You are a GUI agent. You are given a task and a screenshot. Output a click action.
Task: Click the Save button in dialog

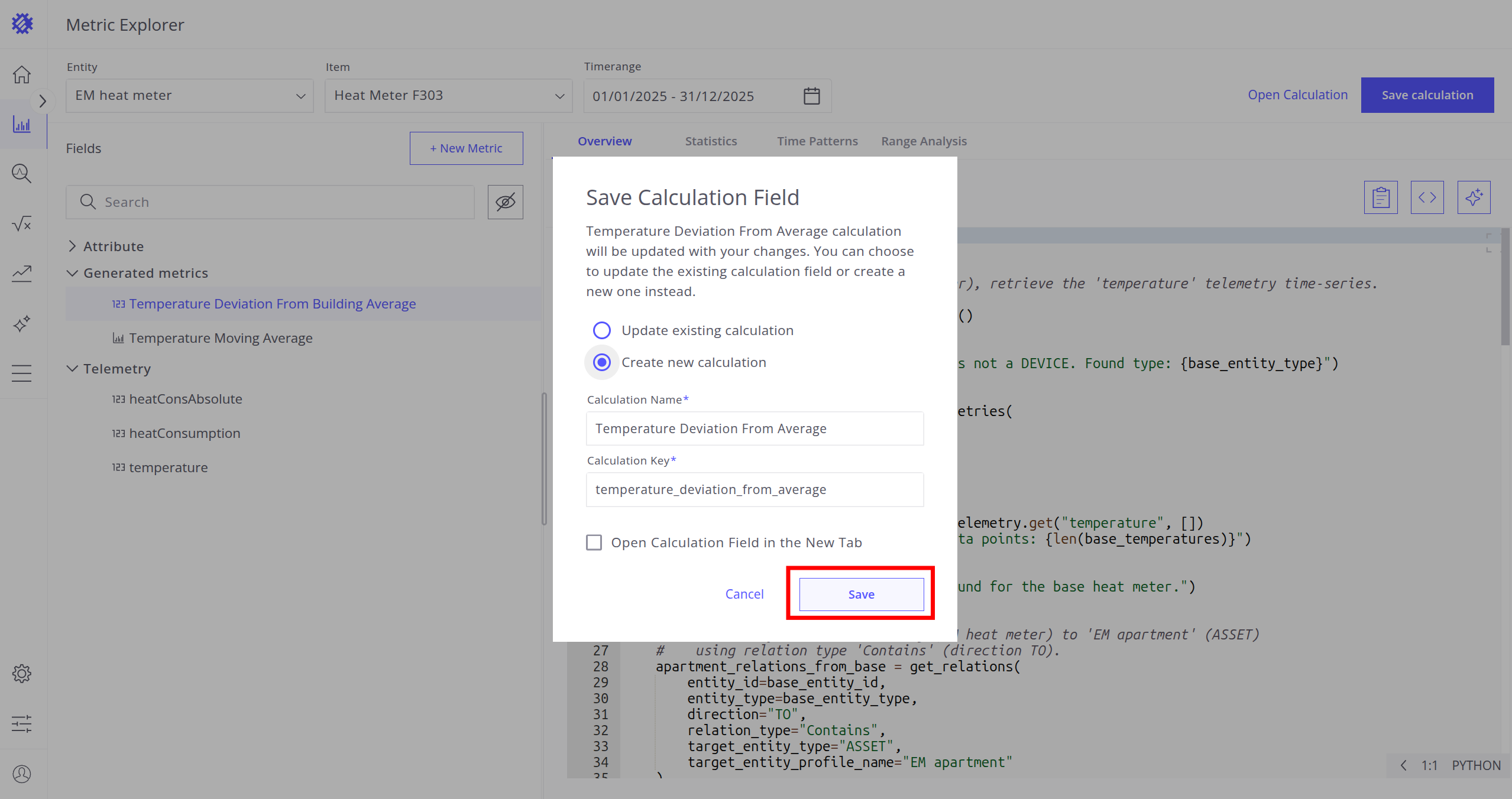pyautogui.click(x=861, y=595)
